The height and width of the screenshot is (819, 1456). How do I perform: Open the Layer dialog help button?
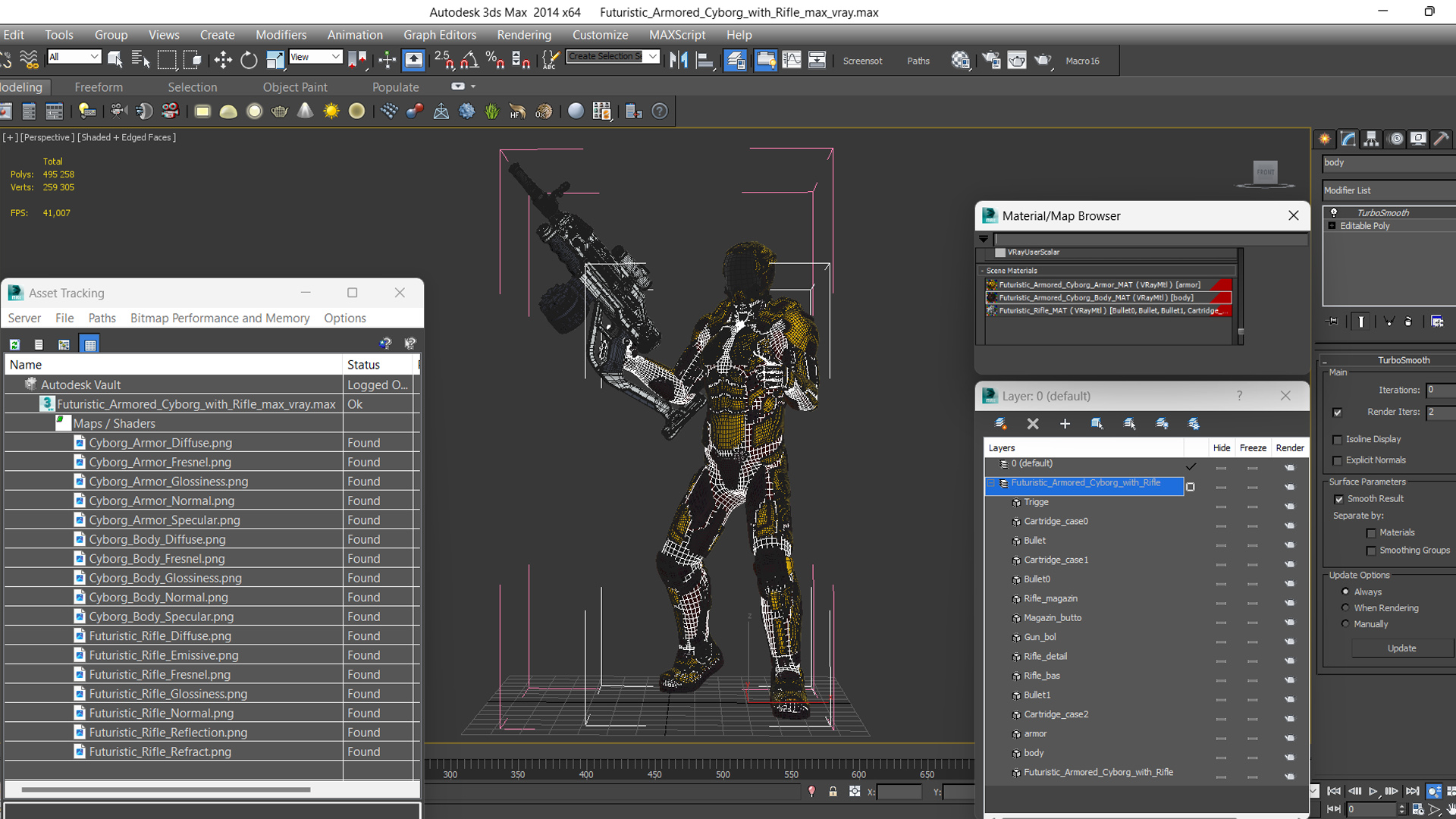[x=1239, y=396]
